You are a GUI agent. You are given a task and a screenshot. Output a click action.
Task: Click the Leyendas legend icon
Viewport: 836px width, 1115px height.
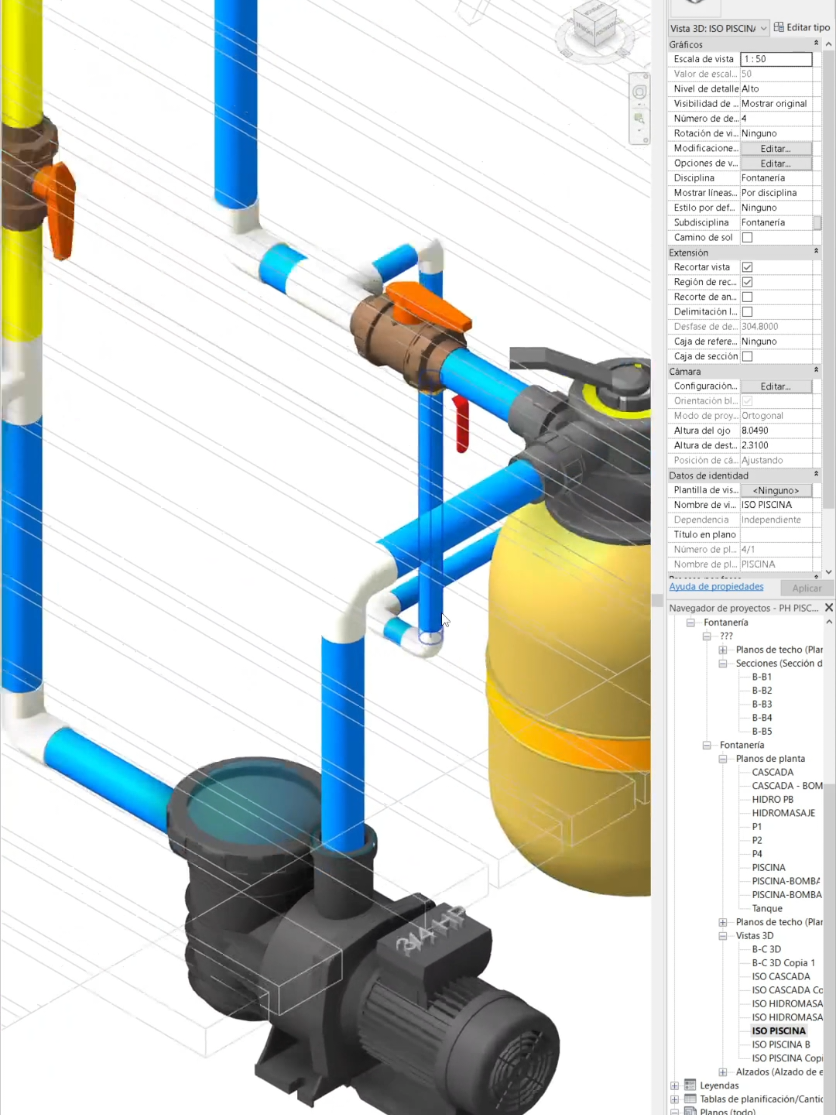(690, 1085)
